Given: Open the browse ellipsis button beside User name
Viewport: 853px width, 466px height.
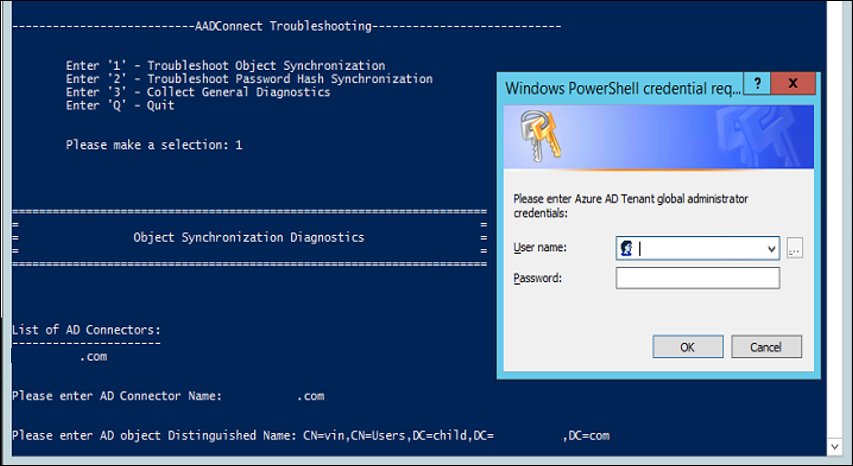Looking at the screenshot, I should coord(794,248).
